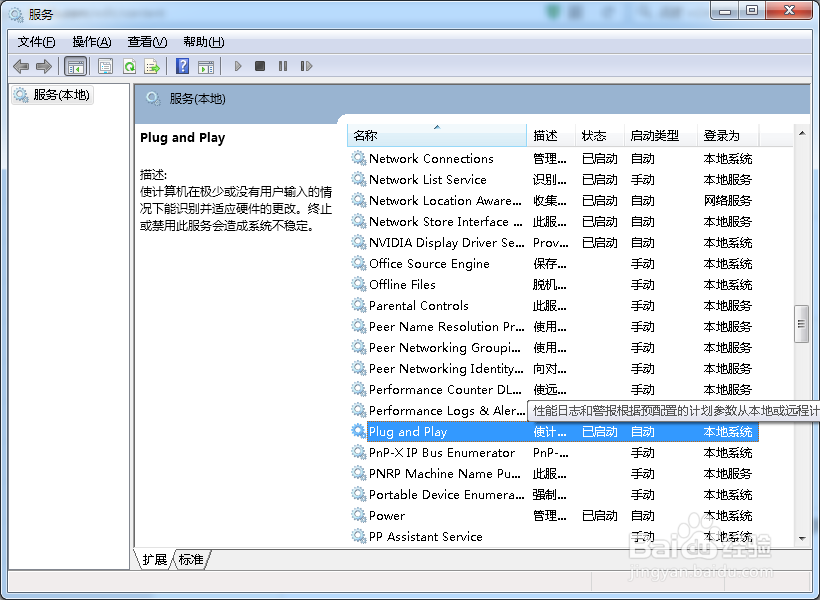Click Prov... description of NVIDIA Display Driver
The width and height of the screenshot is (820, 600).
click(x=550, y=243)
